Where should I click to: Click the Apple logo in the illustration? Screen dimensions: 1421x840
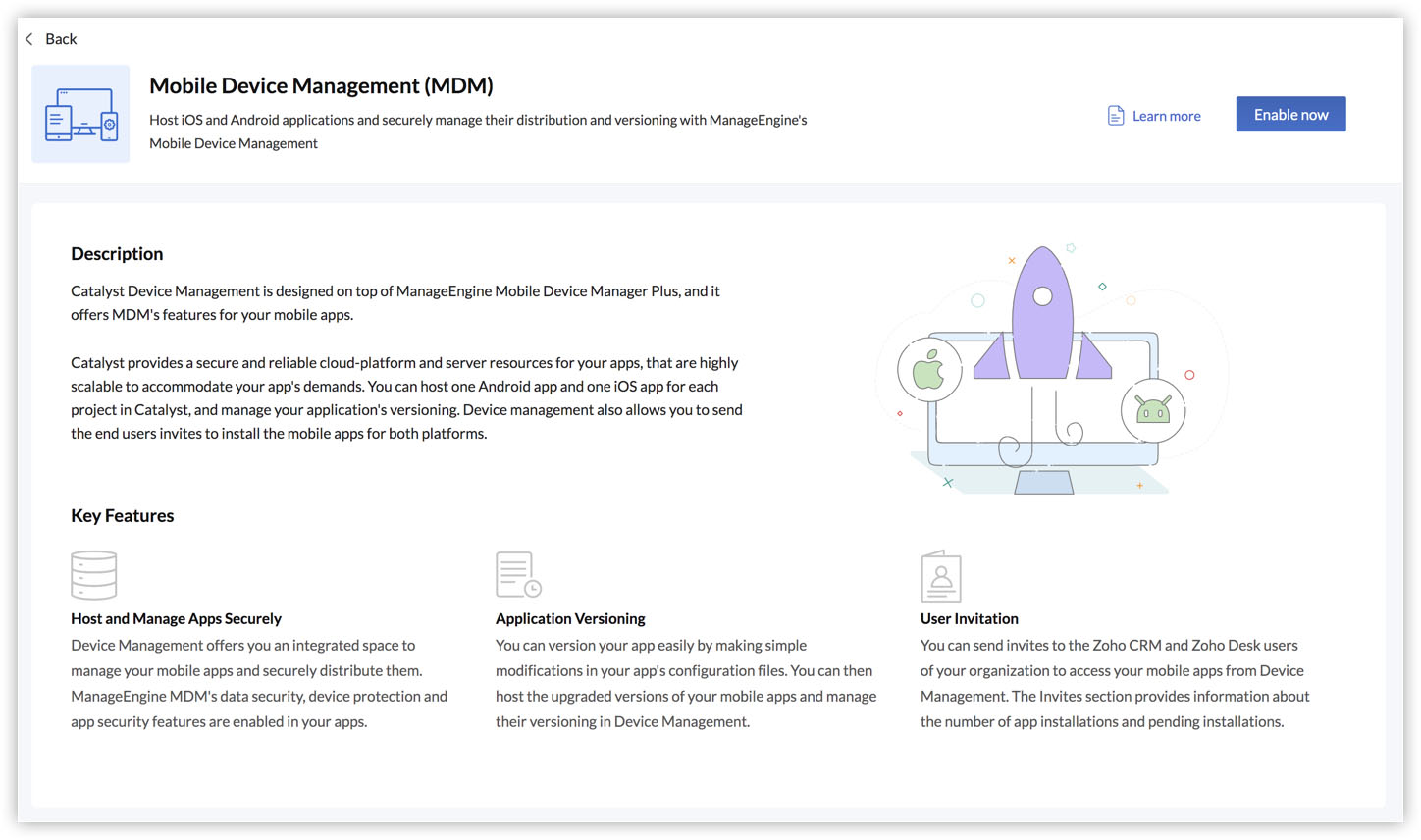click(x=928, y=369)
